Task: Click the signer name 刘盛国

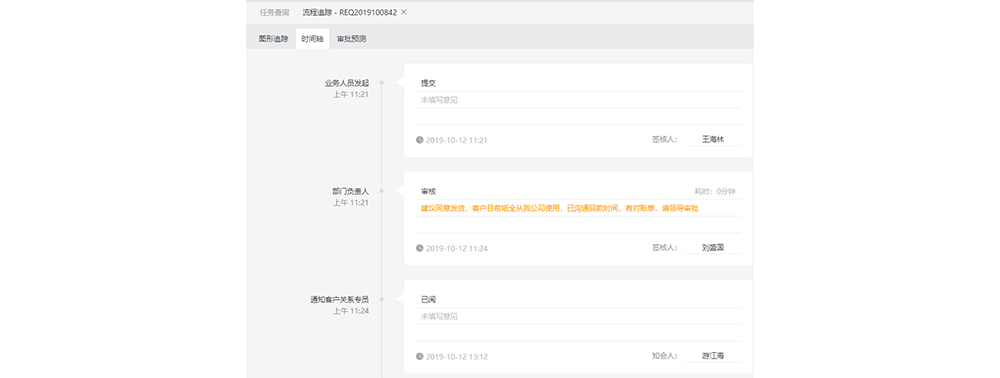Action: click(x=713, y=247)
